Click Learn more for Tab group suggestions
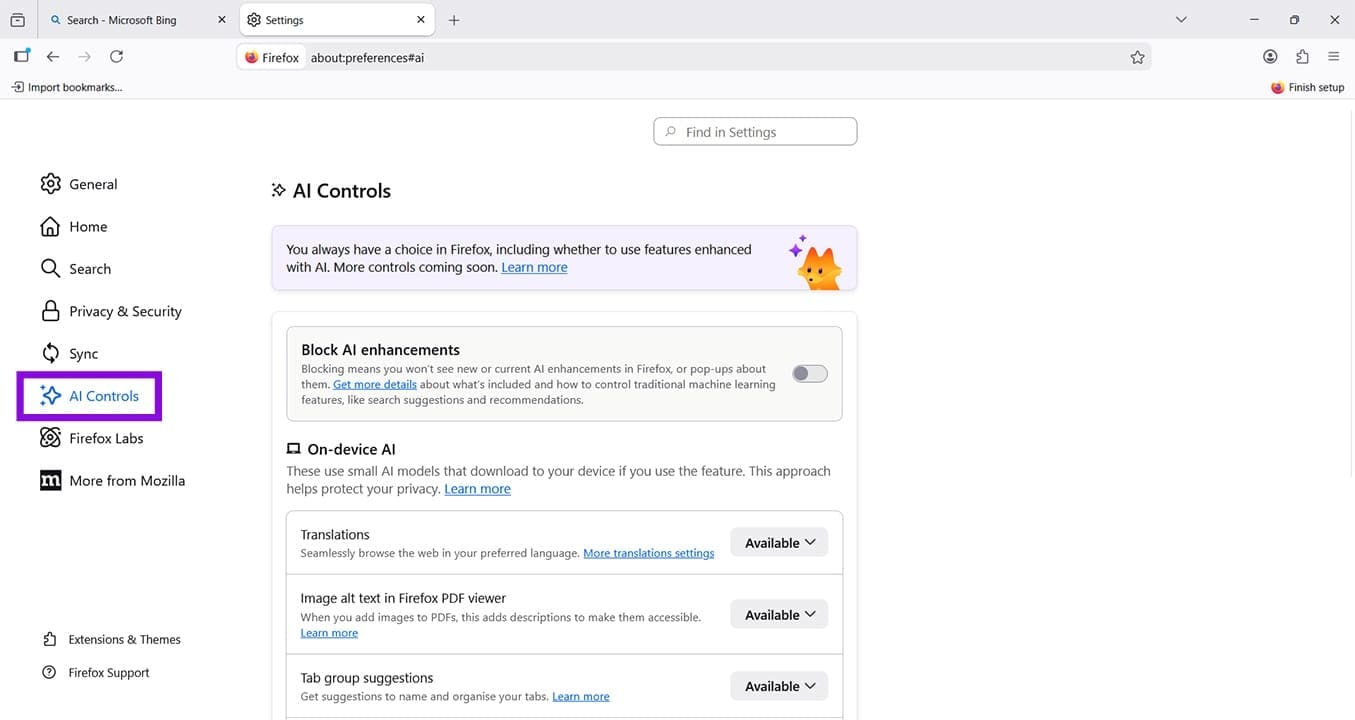1355x720 pixels. click(x=581, y=696)
